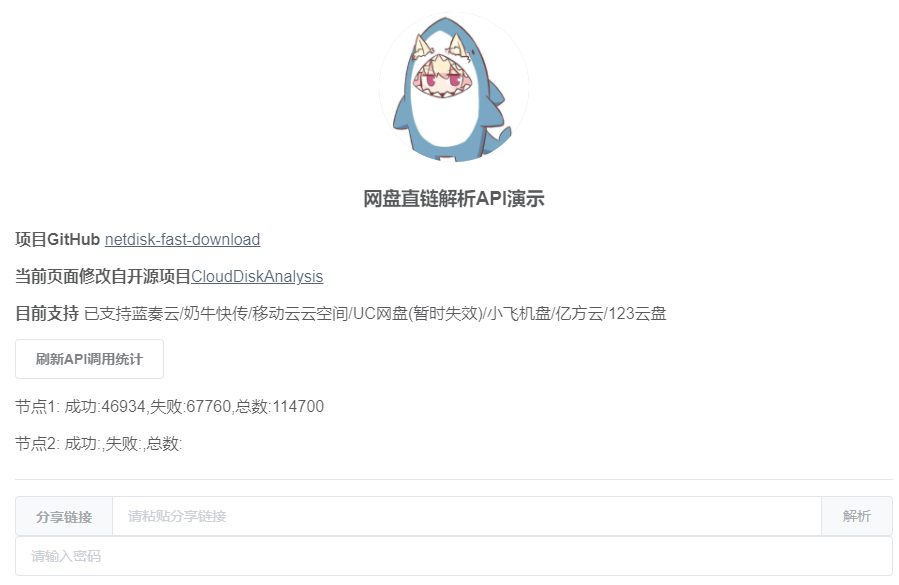Click the 成功 count 46934
The image size is (899, 585).
pyautogui.click(x=123, y=407)
